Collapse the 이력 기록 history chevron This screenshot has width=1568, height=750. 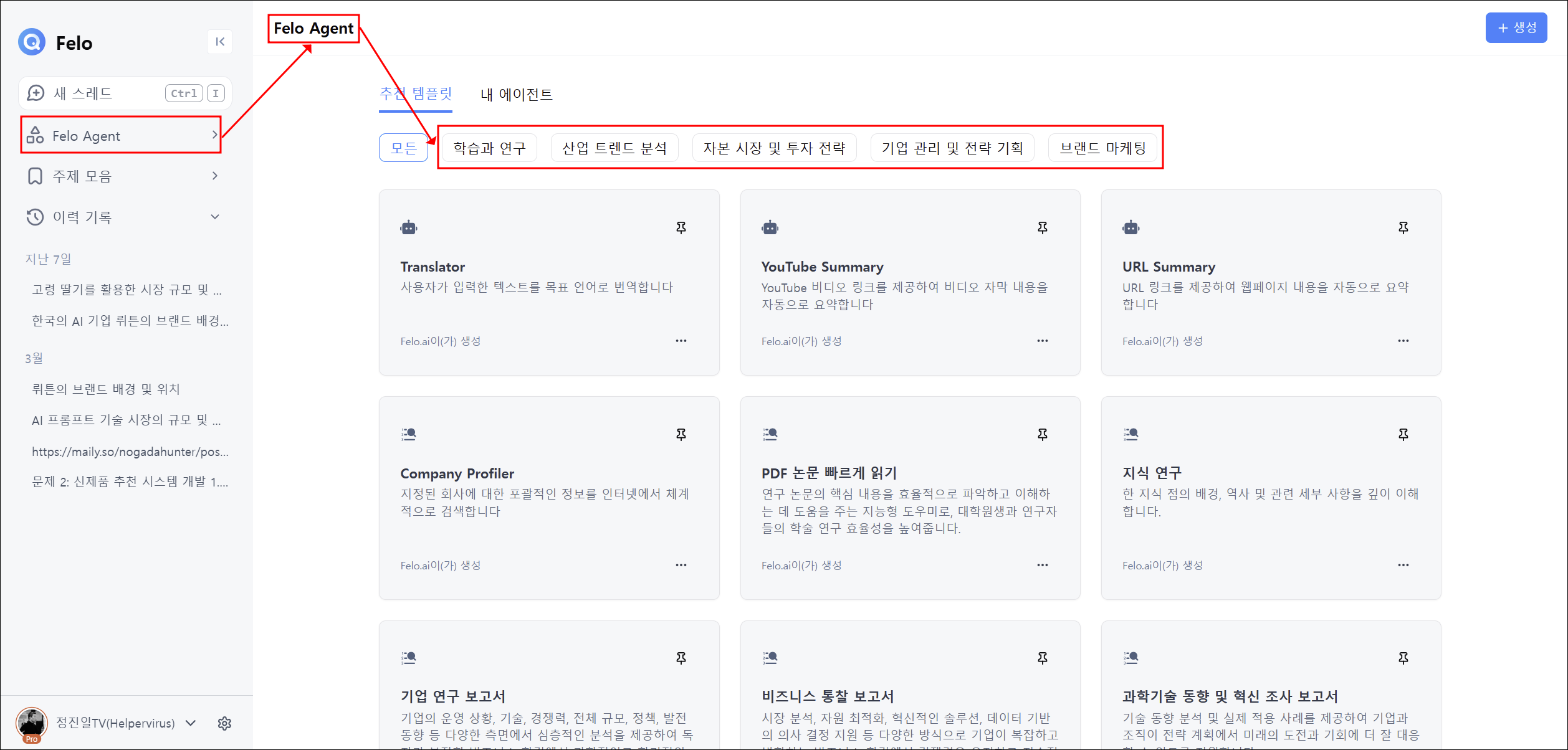(x=214, y=217)
